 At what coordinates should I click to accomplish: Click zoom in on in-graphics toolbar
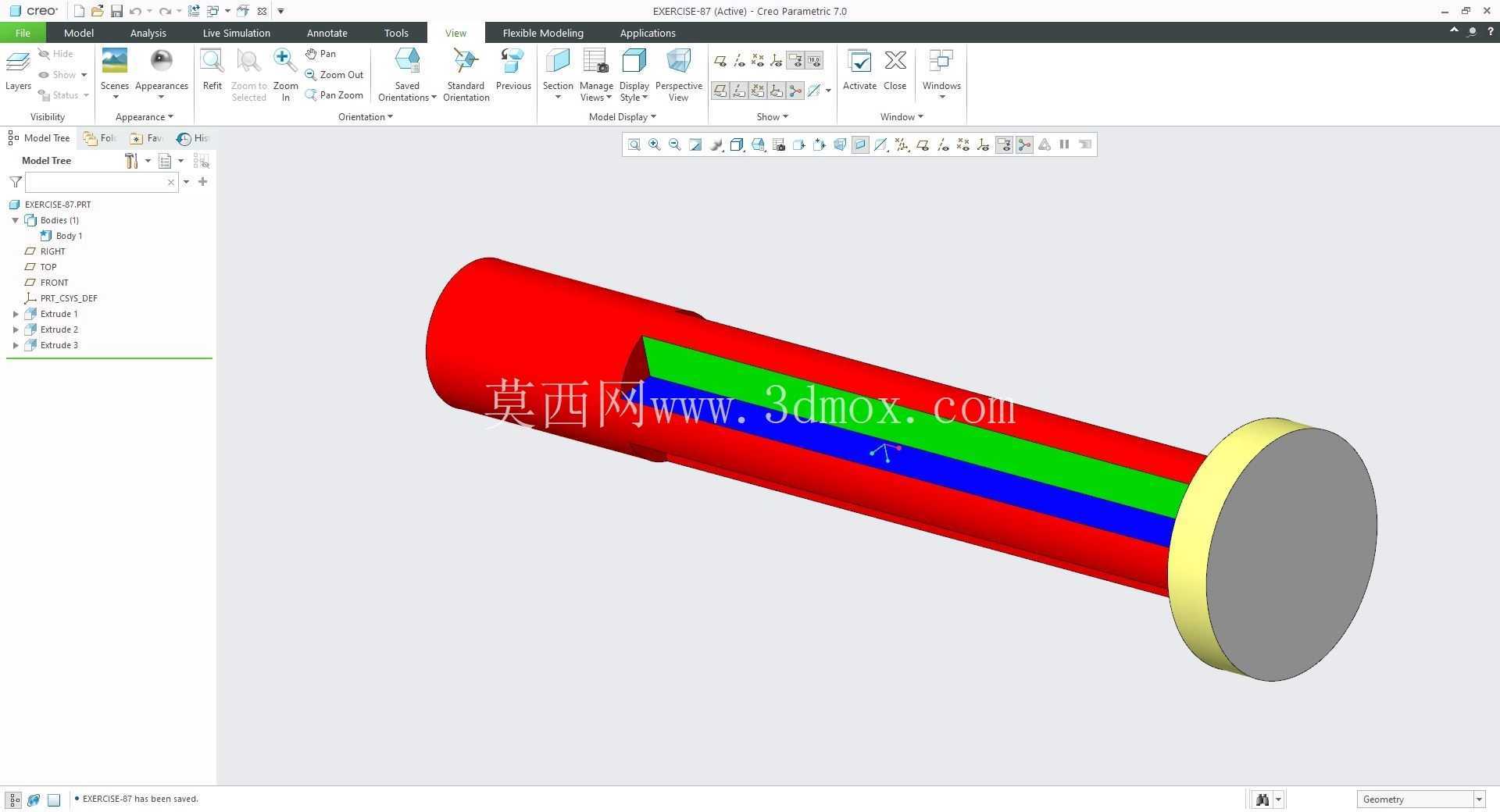[x=655, y=144]
